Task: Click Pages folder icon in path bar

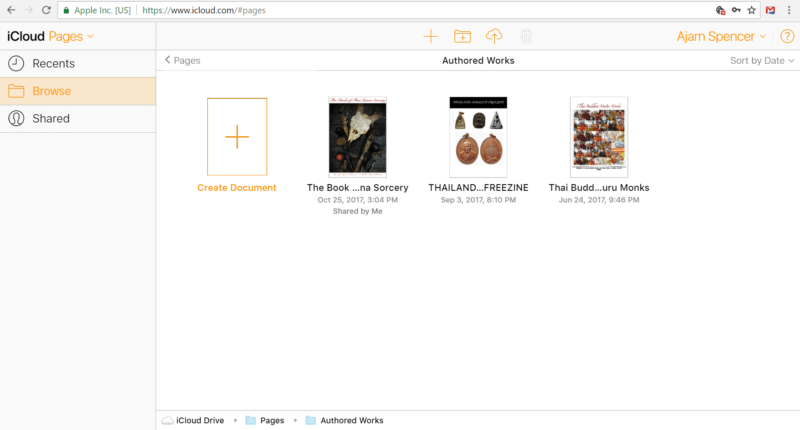Action: click(x=251, y=420)
